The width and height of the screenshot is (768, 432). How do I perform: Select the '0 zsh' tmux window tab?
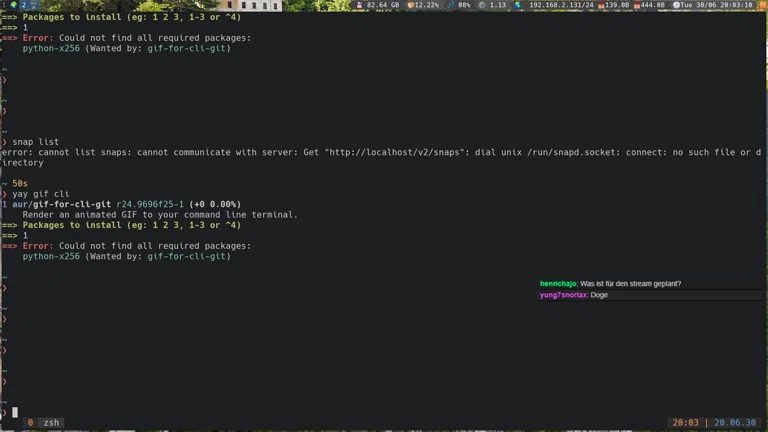44,423
